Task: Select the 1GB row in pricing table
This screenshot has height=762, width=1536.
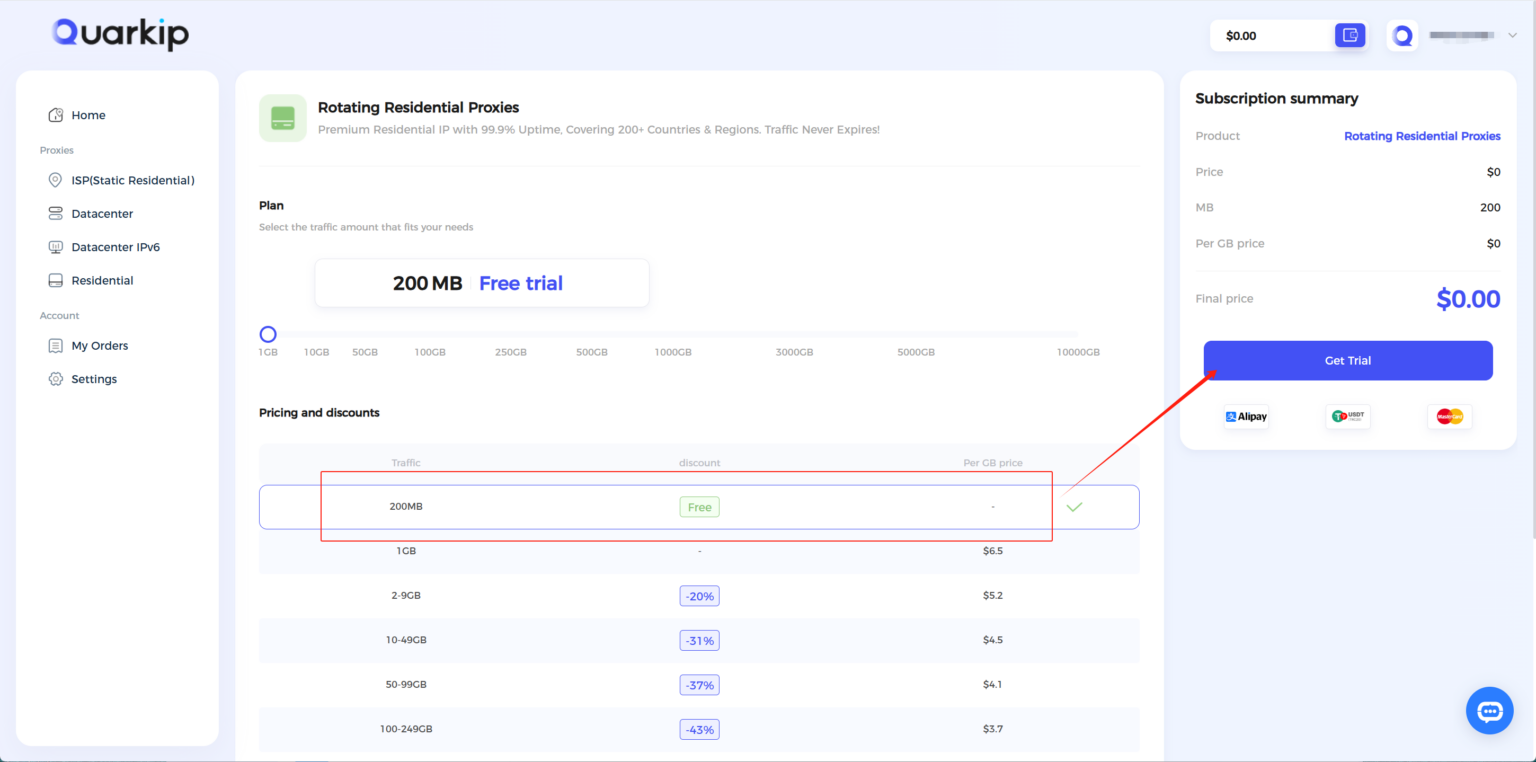Action: pyautogui.click(x=699, y=551)
